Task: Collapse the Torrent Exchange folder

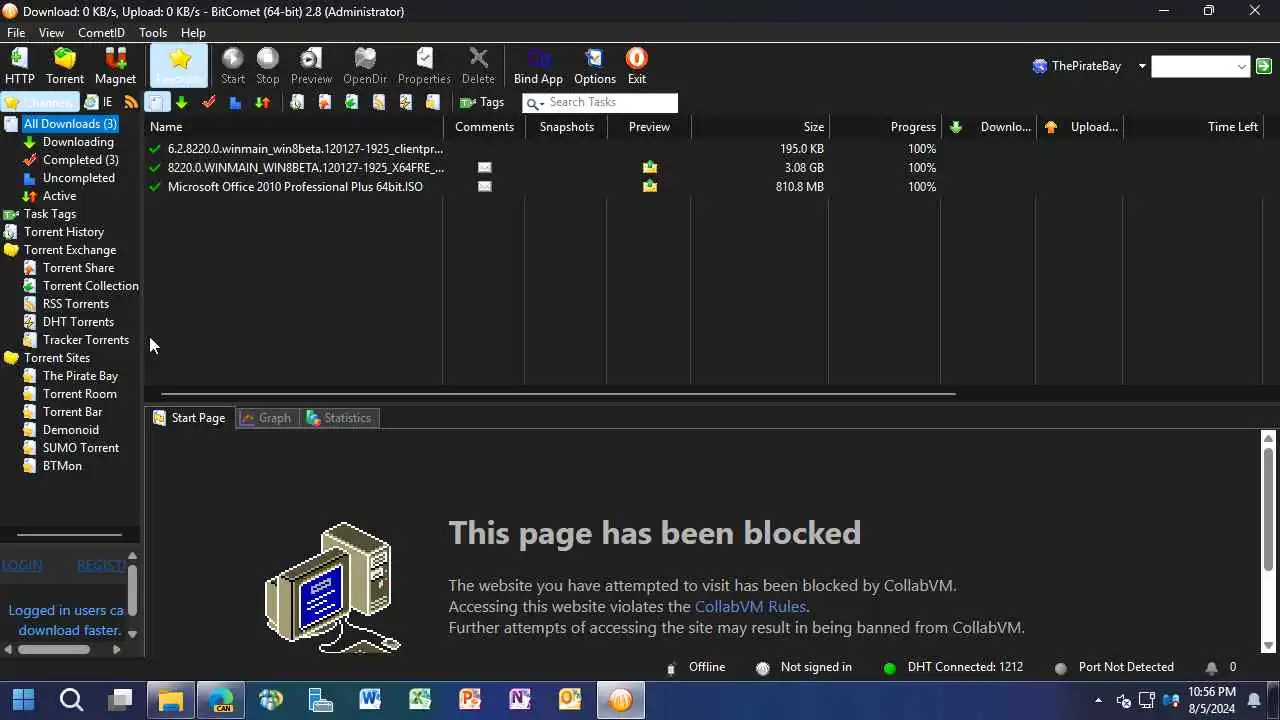Action: [11, 250]
